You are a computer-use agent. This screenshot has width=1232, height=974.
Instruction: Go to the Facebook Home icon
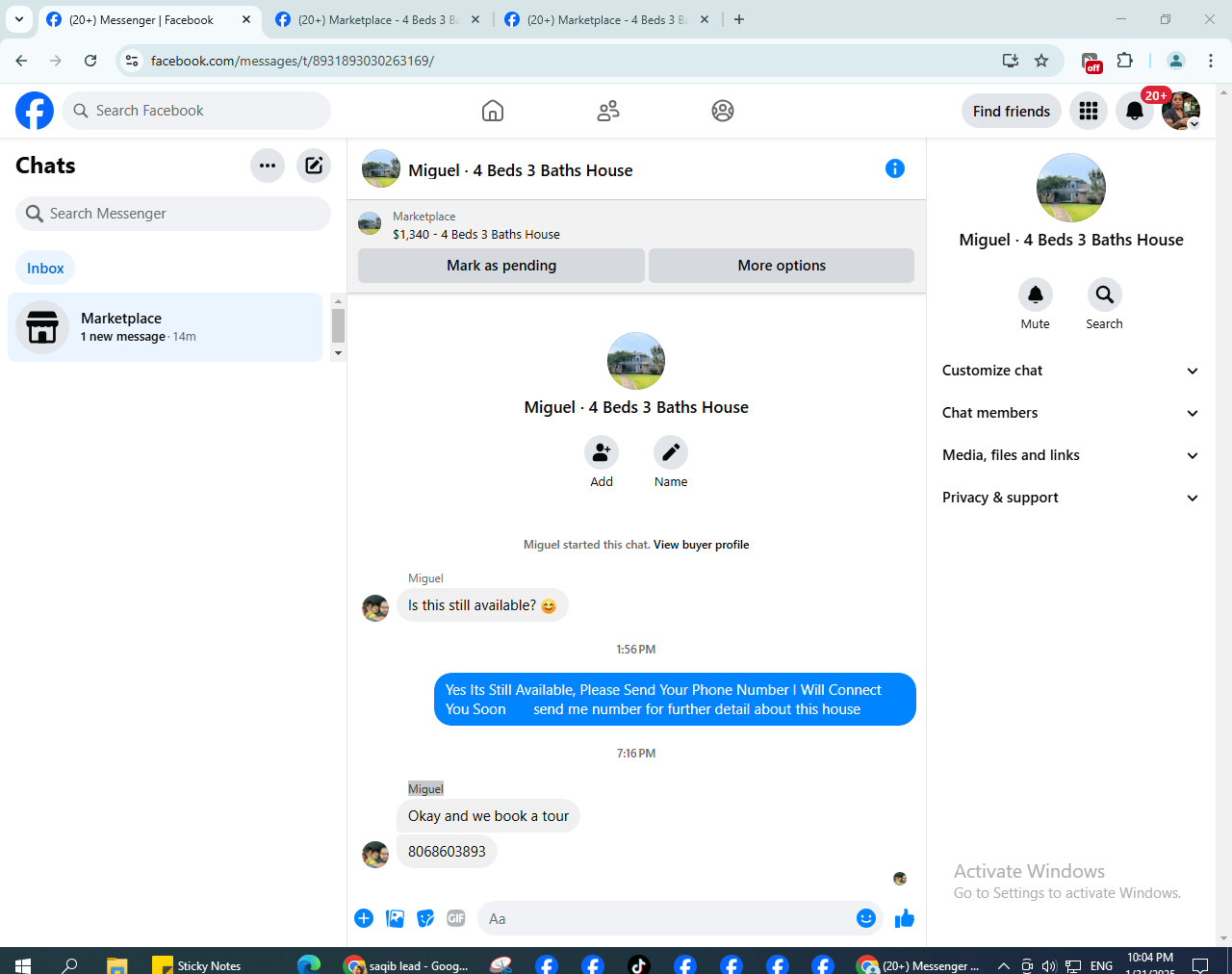click(x=493, y=111)
